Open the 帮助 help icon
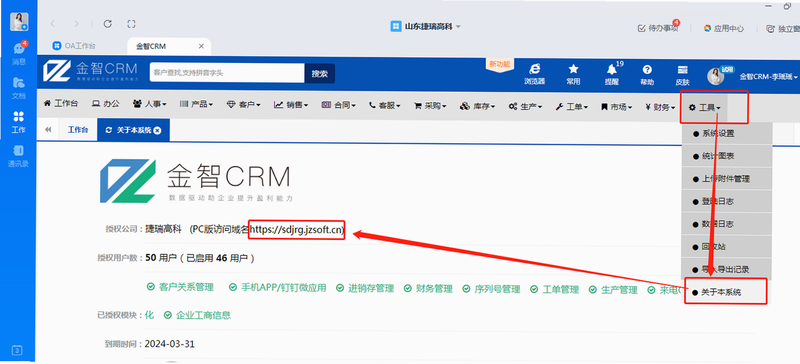This screenshot has height=364, width=800. 647,74
